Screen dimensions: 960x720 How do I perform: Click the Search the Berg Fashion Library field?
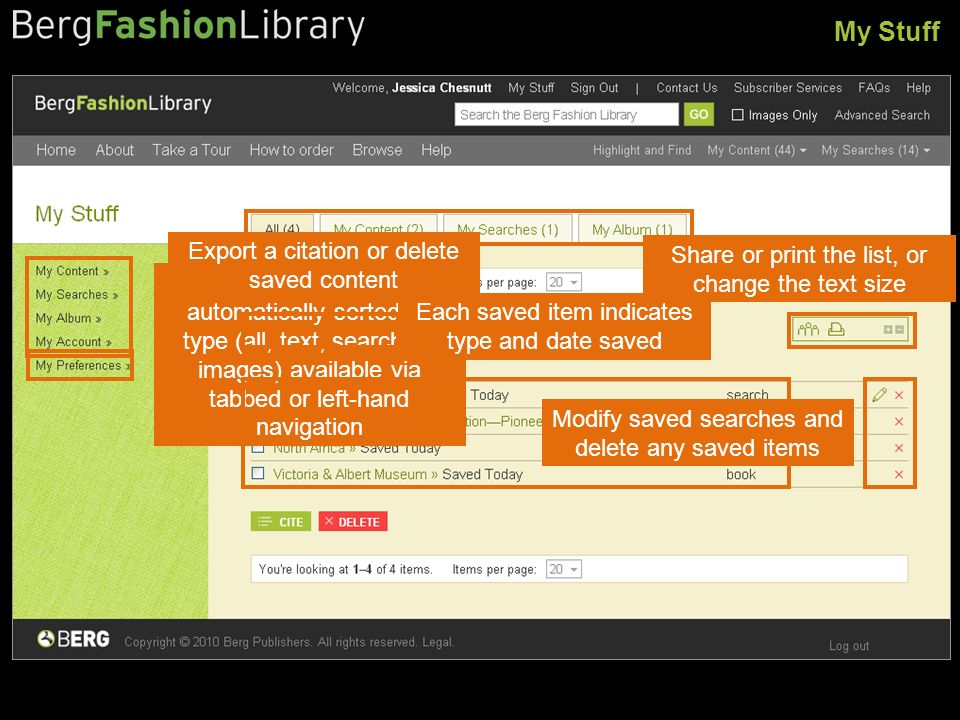pos(566,114)
